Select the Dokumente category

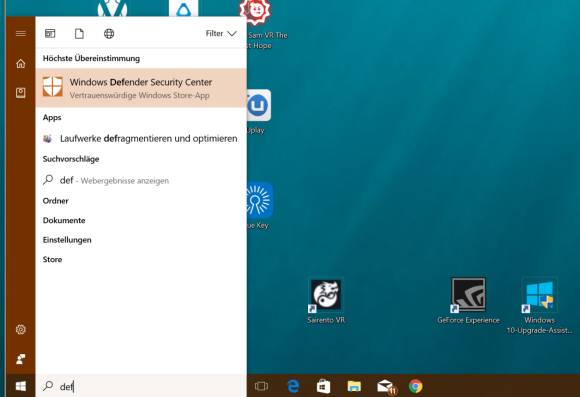click(64, 221)
